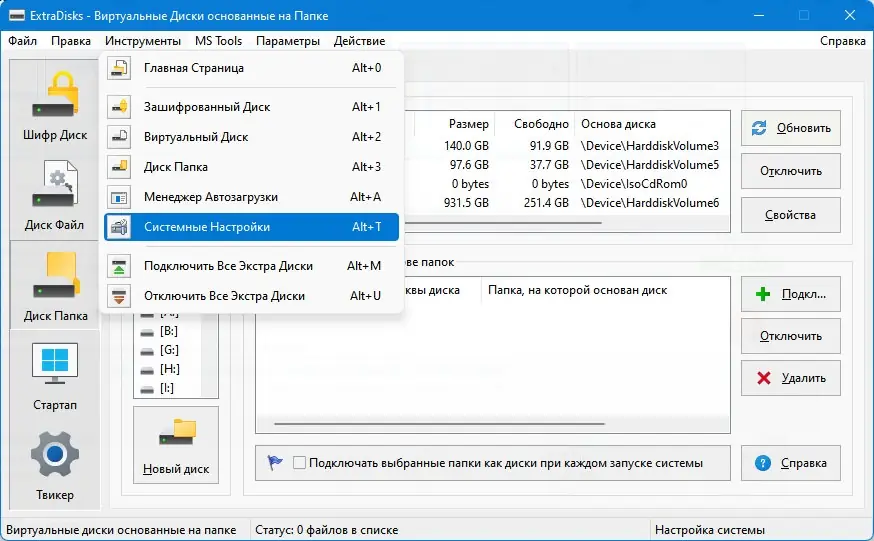Open the MS Tools menu
The height and width of the screenshot is (541, 874).
(218, 41)
